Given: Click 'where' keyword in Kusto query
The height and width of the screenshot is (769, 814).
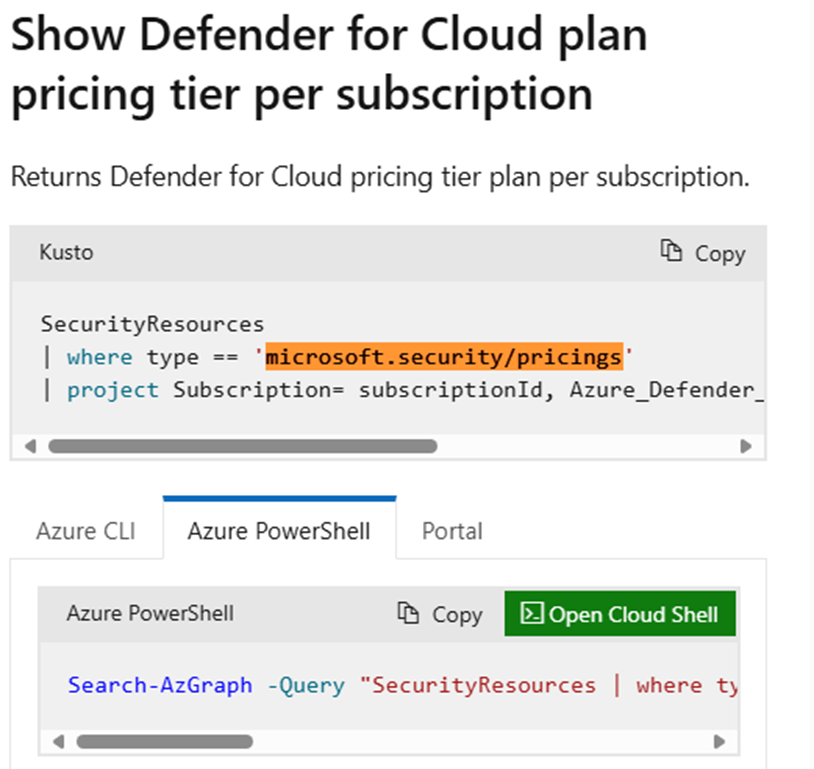Looking at the screenshot, I should coord(100,357).
